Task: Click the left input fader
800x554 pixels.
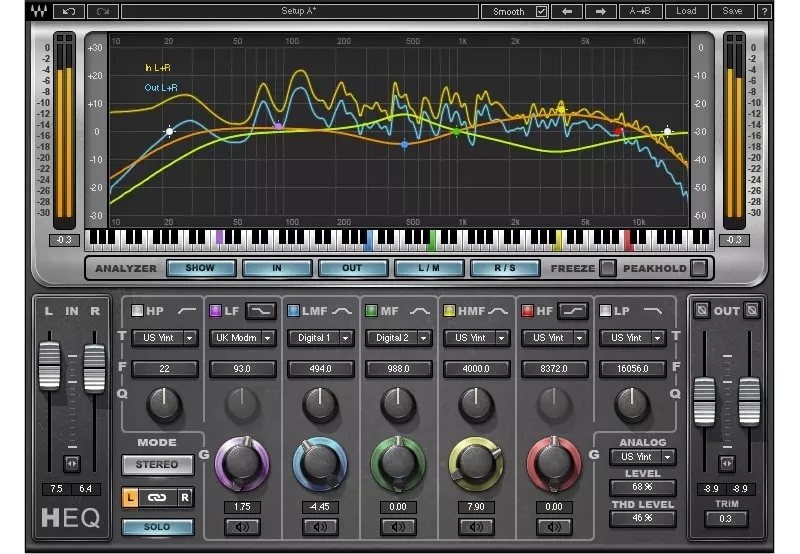Action: coord(49,366)
